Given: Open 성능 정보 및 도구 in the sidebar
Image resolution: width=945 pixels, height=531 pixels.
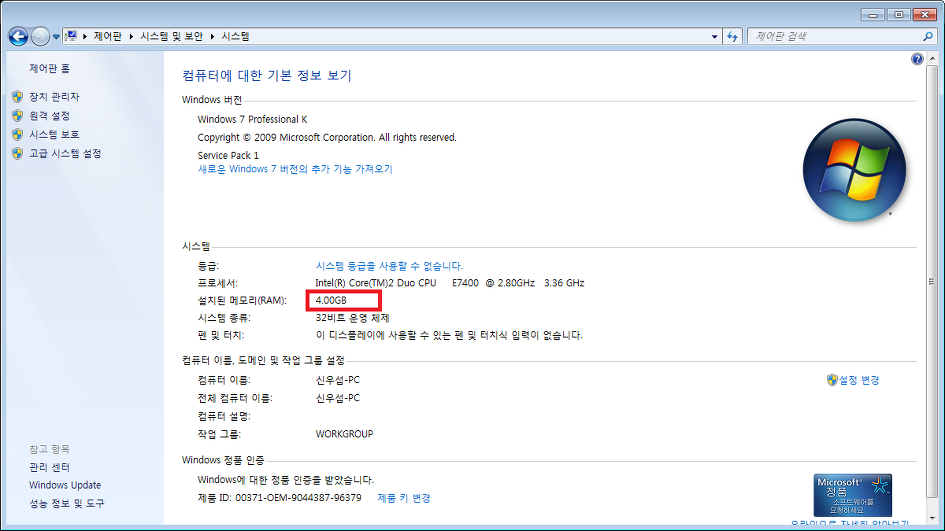Looking at the screenshot, I should tap(66, 503).
